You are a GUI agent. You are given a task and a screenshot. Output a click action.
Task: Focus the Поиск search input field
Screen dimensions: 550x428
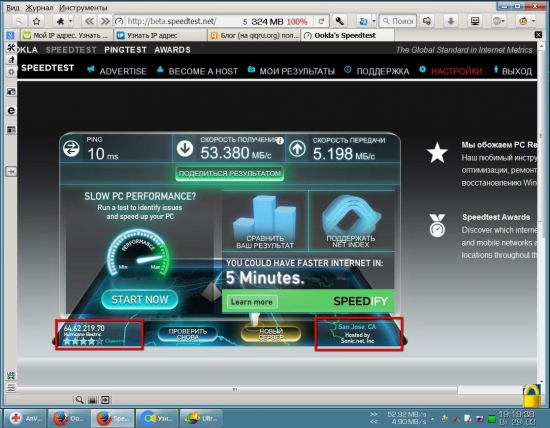click(x=398, y=21)
